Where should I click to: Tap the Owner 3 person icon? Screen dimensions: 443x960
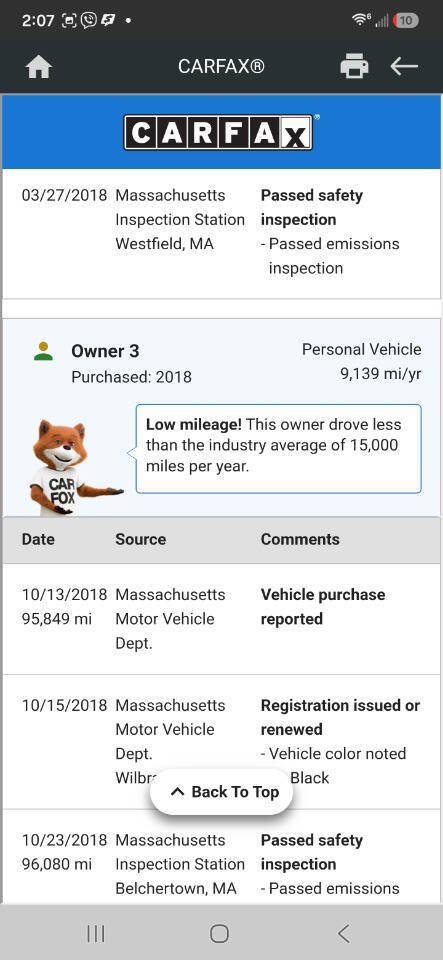click(x=43, y=351)
